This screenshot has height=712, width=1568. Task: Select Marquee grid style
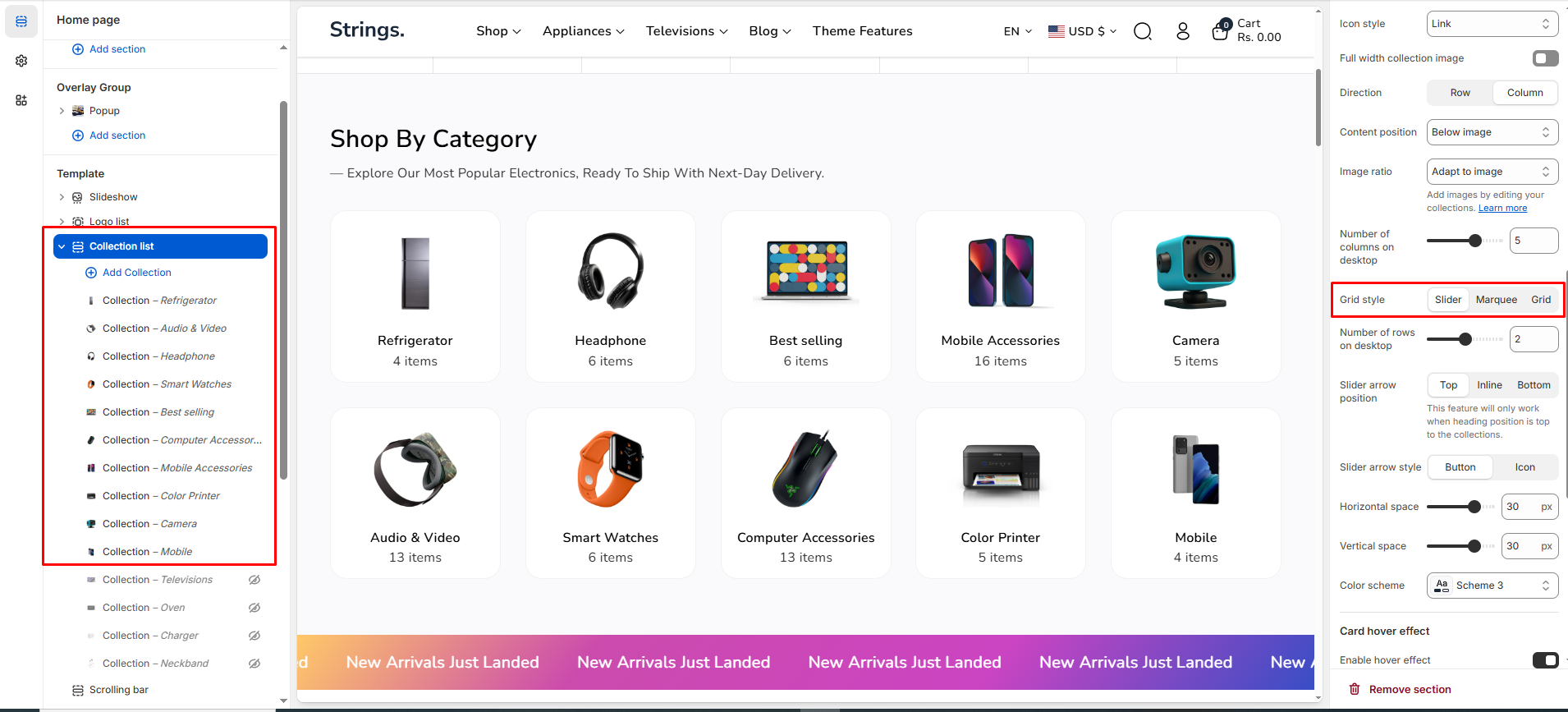(x=1496, y=300)
